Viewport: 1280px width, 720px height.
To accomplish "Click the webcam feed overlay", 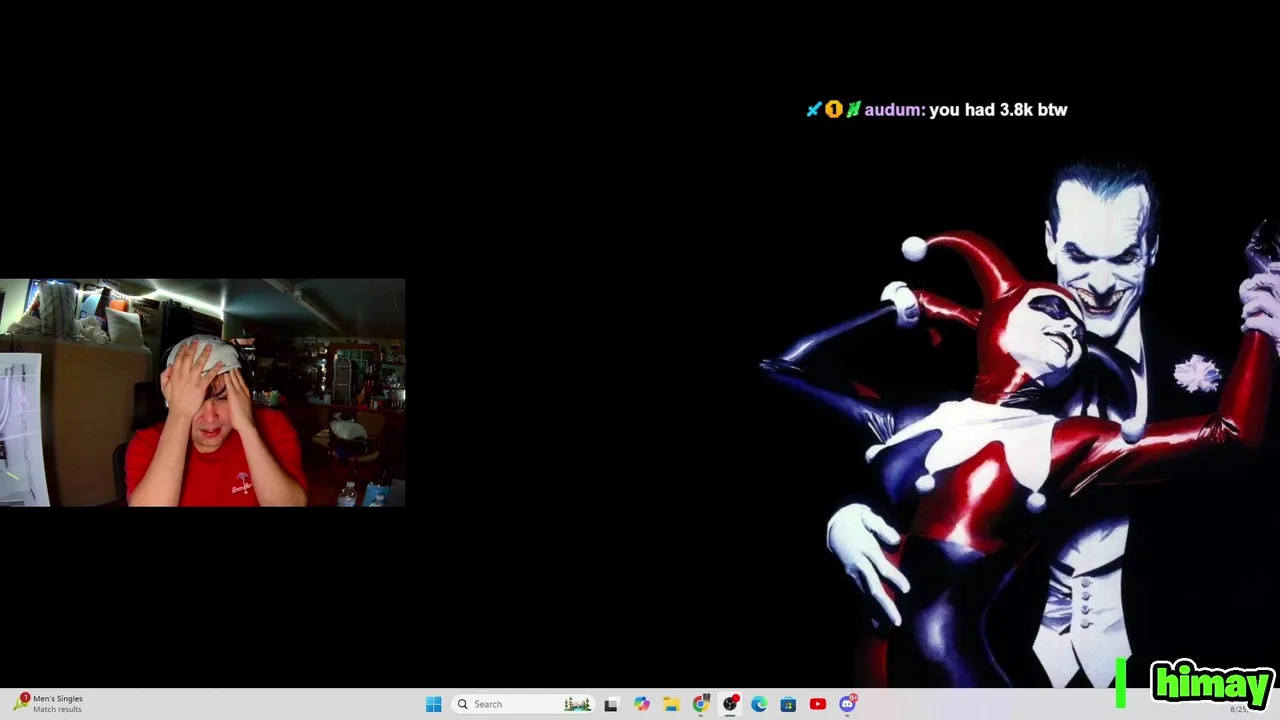I will coord(202,393).
